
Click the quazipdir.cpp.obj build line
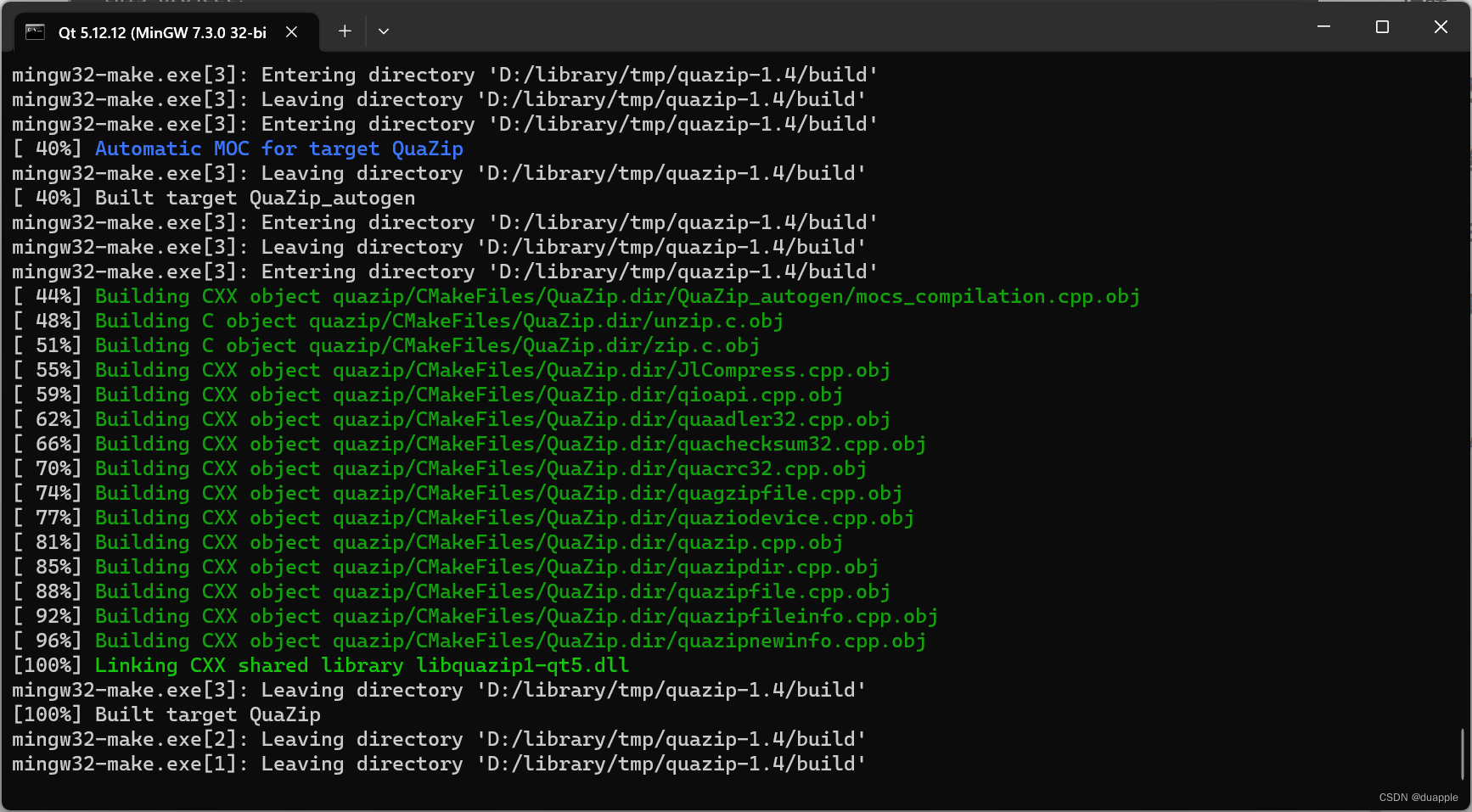(x=445, y=567)
